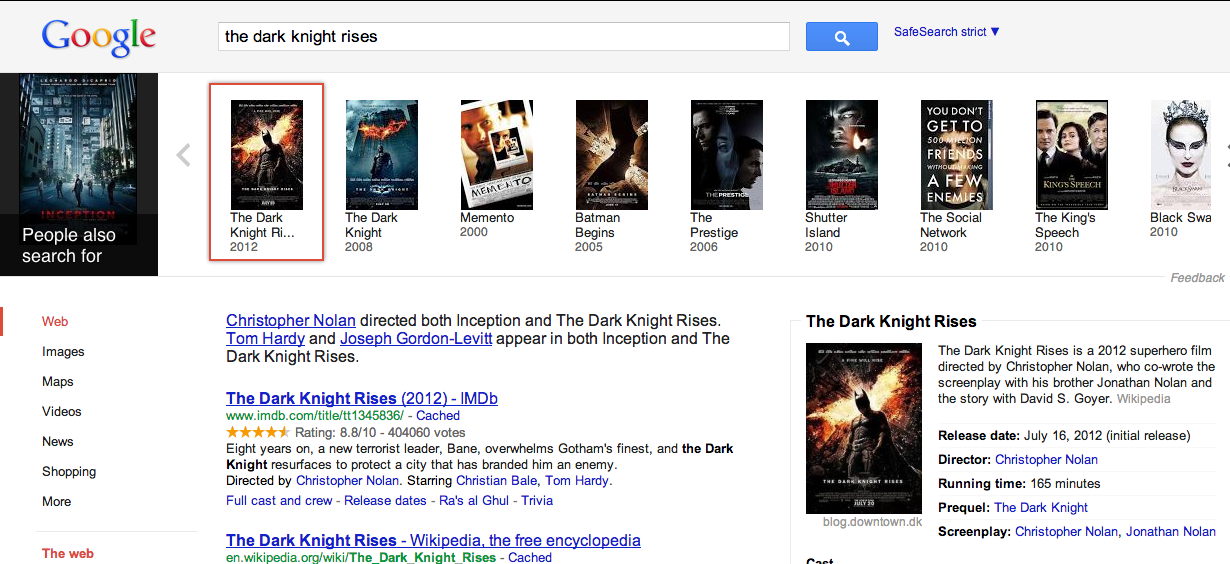Image resolution: width=1230 pixels, height=564 pixels.
Task: Switch to Shopping results
Action: (69, 472)
